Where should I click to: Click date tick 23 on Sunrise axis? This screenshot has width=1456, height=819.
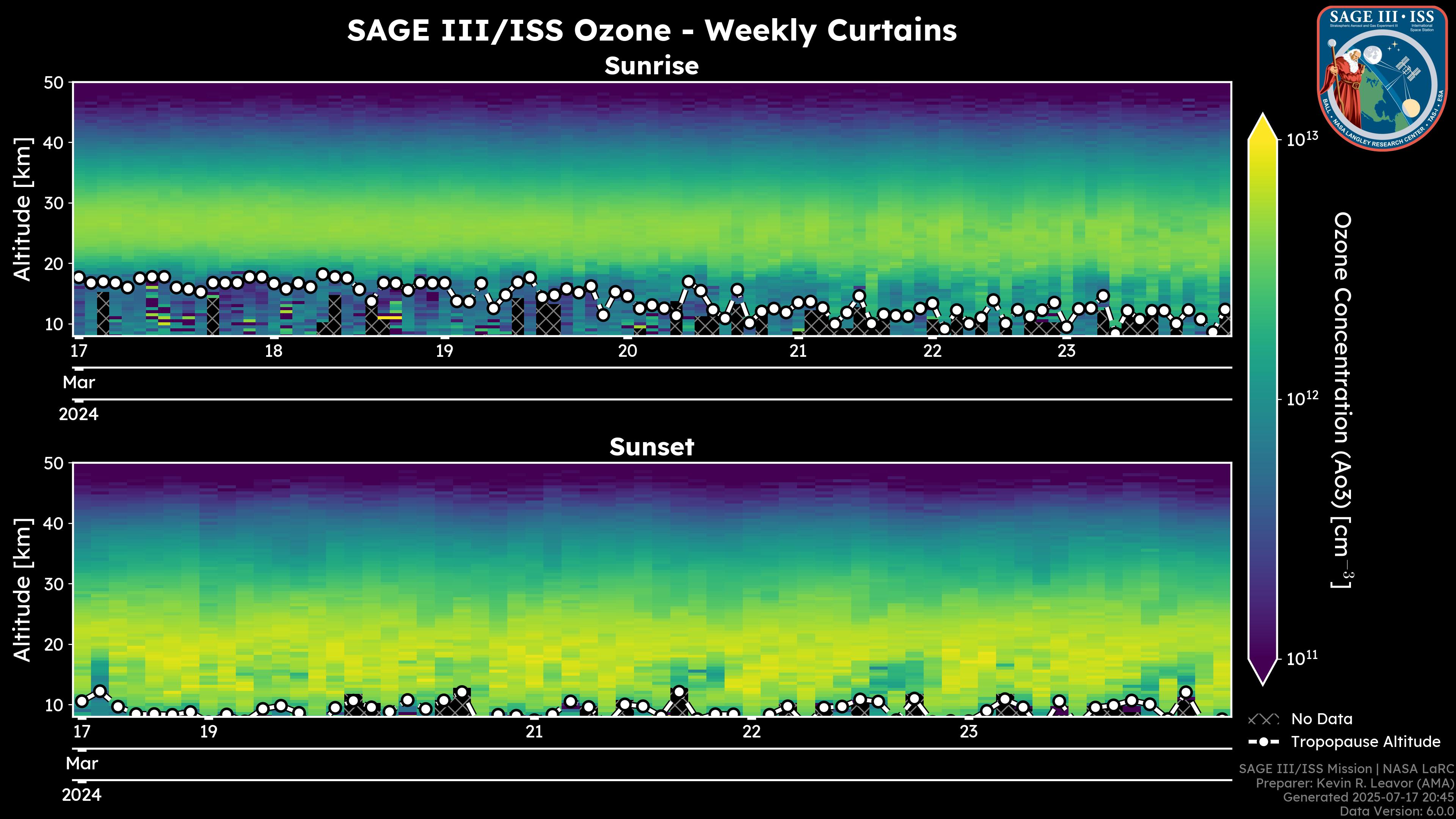point(1066,351)
